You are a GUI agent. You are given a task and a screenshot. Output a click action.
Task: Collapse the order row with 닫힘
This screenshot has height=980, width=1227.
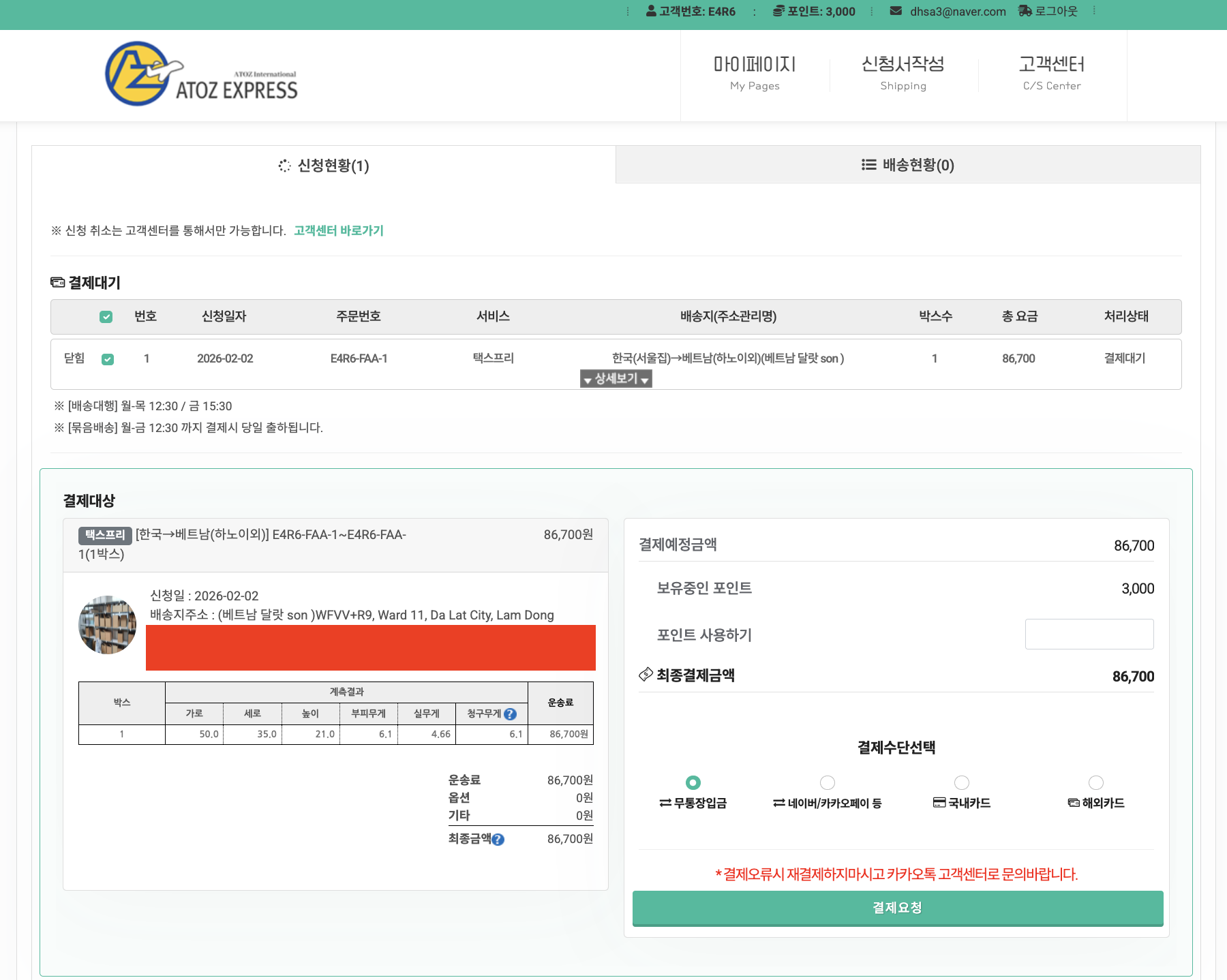(74, 358)
